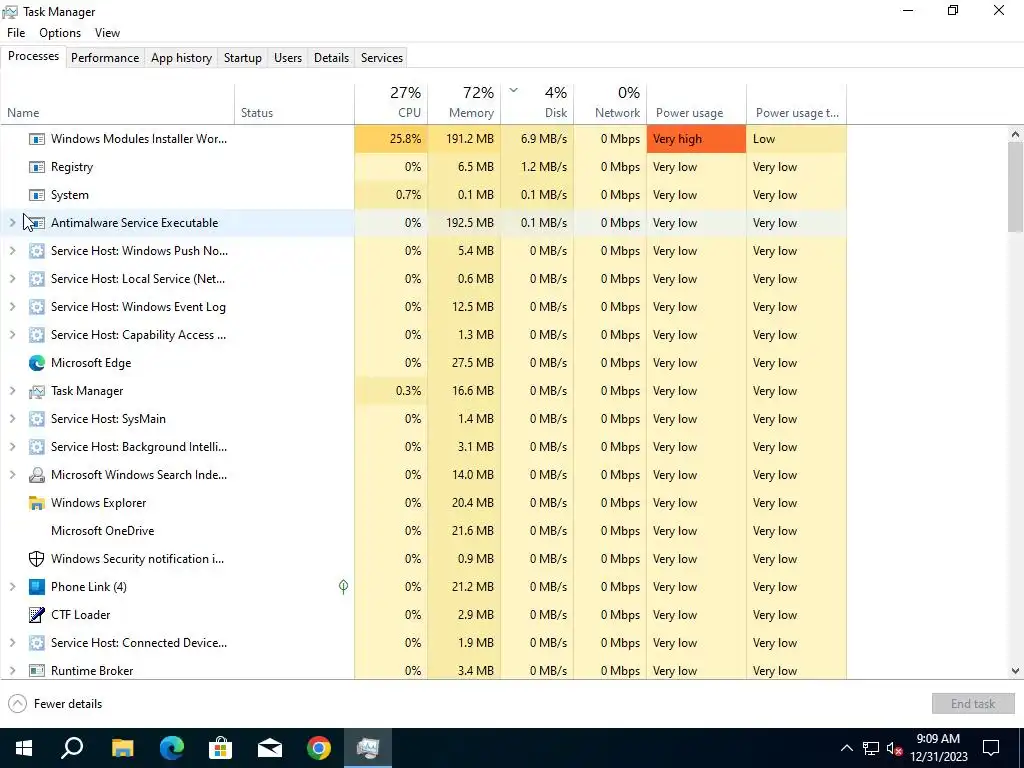Click the Capability Access service gear icon
The width and height of the screenshot is (1024, 768).
click(x=37, y=336)
